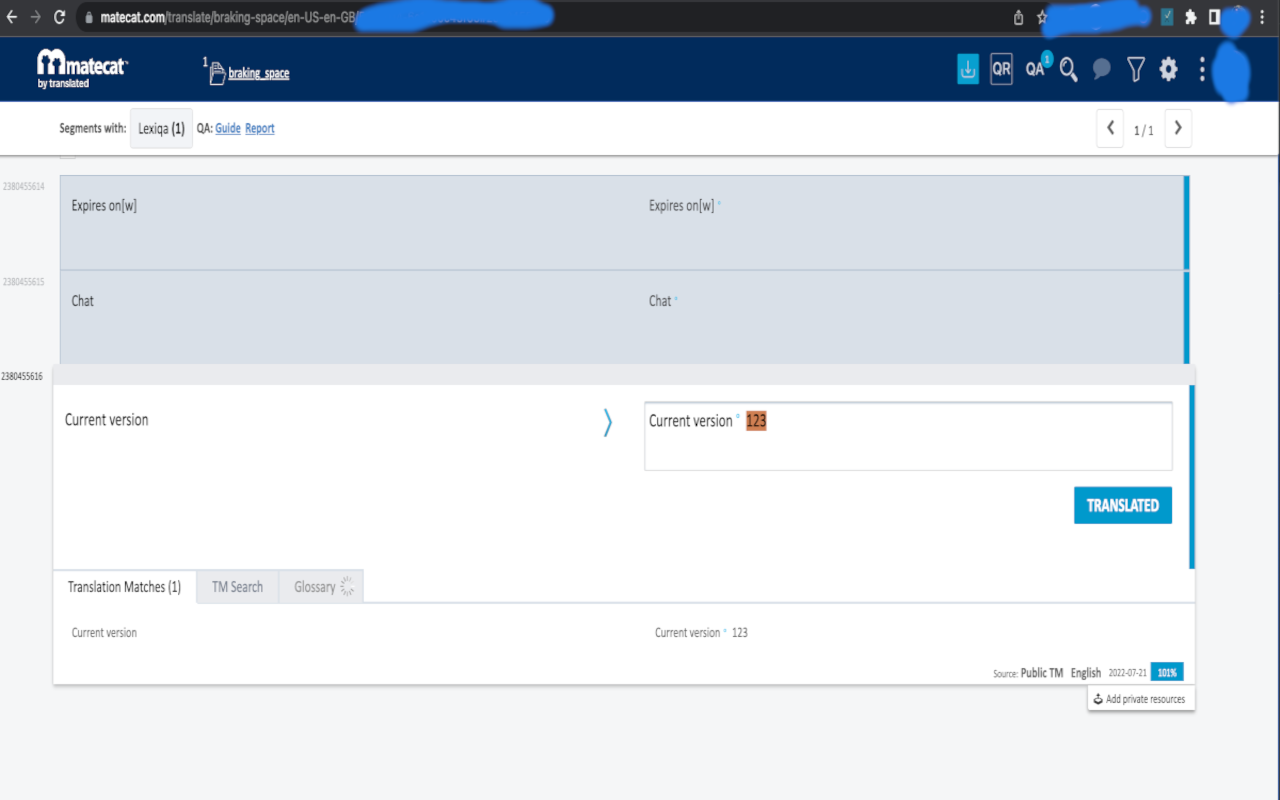Open the Matecat three-dot menu

pos(1202,69)
